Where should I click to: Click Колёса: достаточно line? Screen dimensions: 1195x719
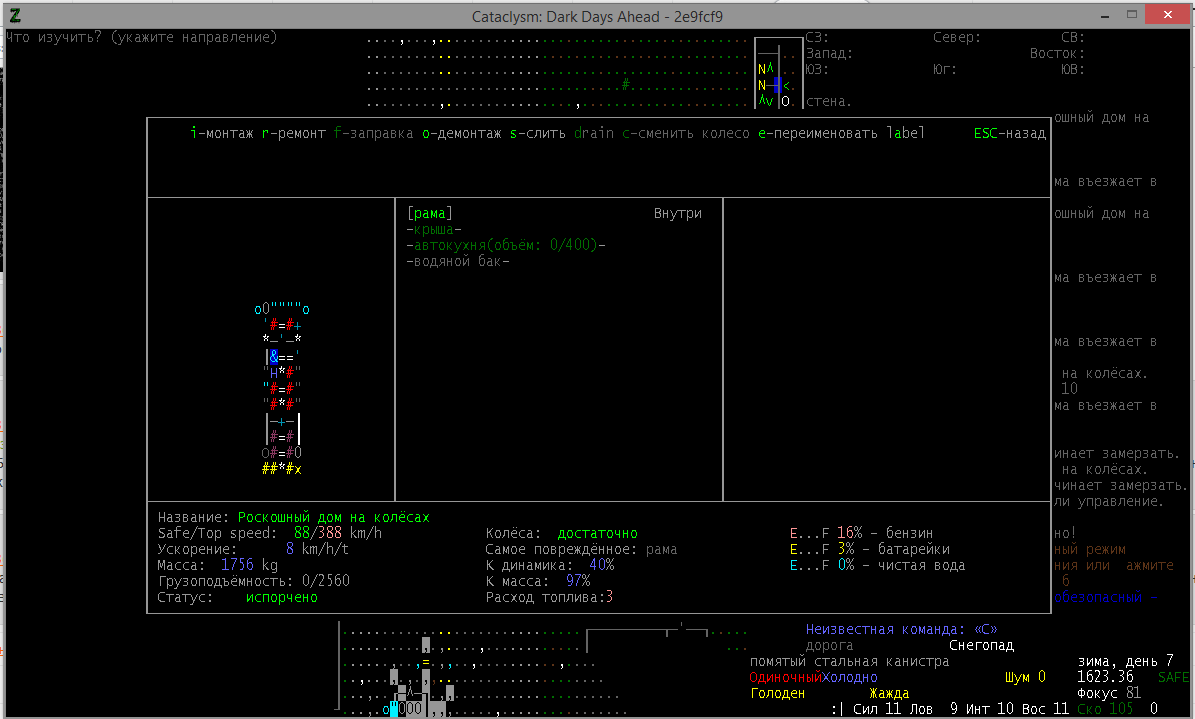[562, 534]
